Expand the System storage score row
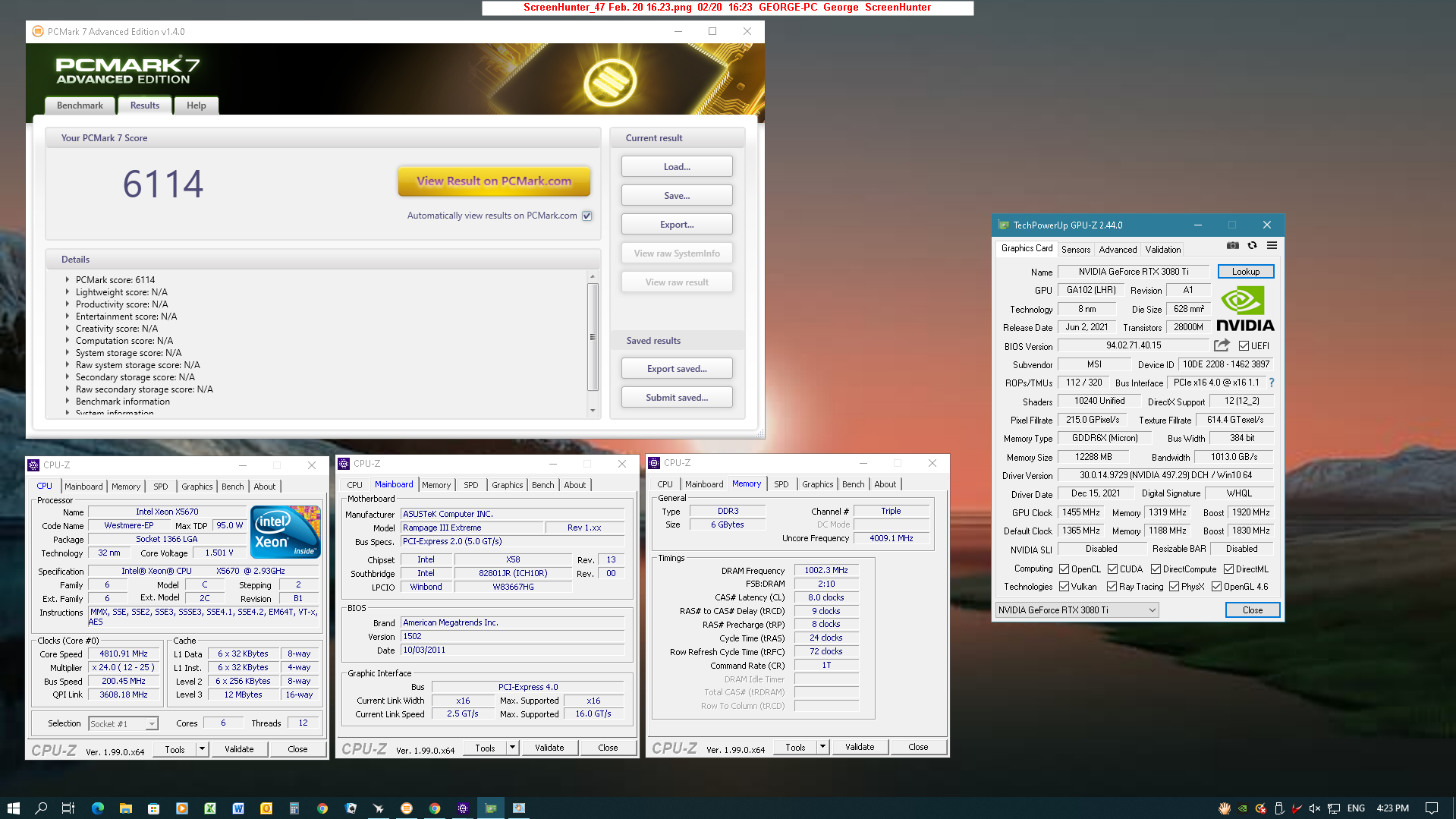Screen dimensions: 1456x819 click(x=67, y=352)
